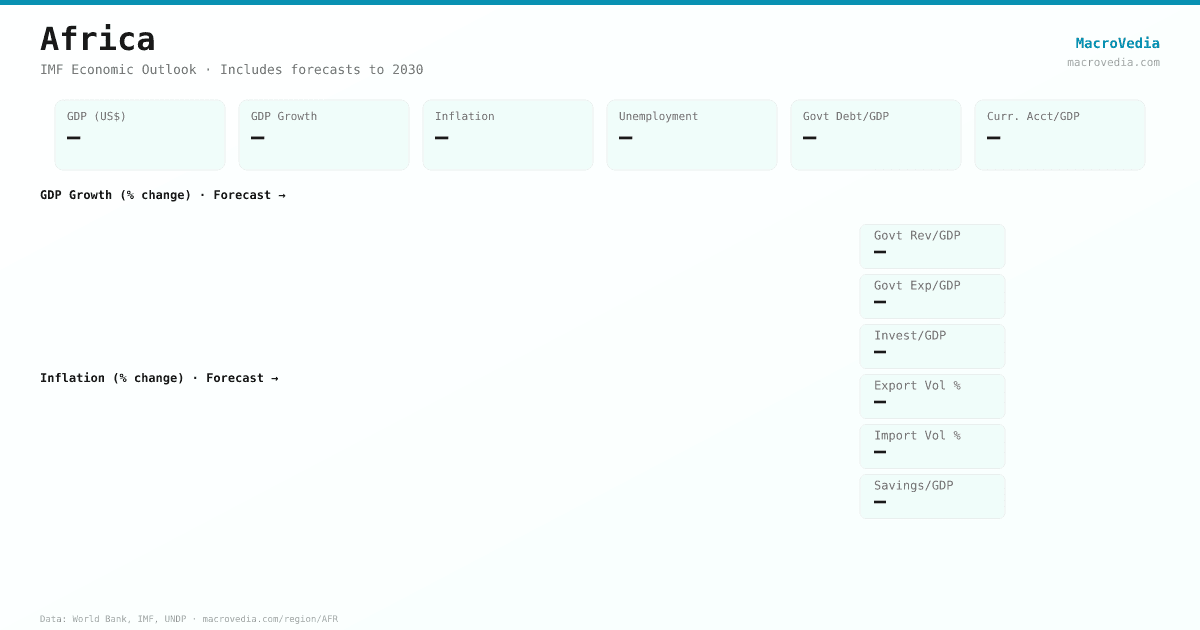Select the Govt Debt/GDP card
Image resolution: width=1200 pixels, height=630 pixels.
(x=876, y=135)
